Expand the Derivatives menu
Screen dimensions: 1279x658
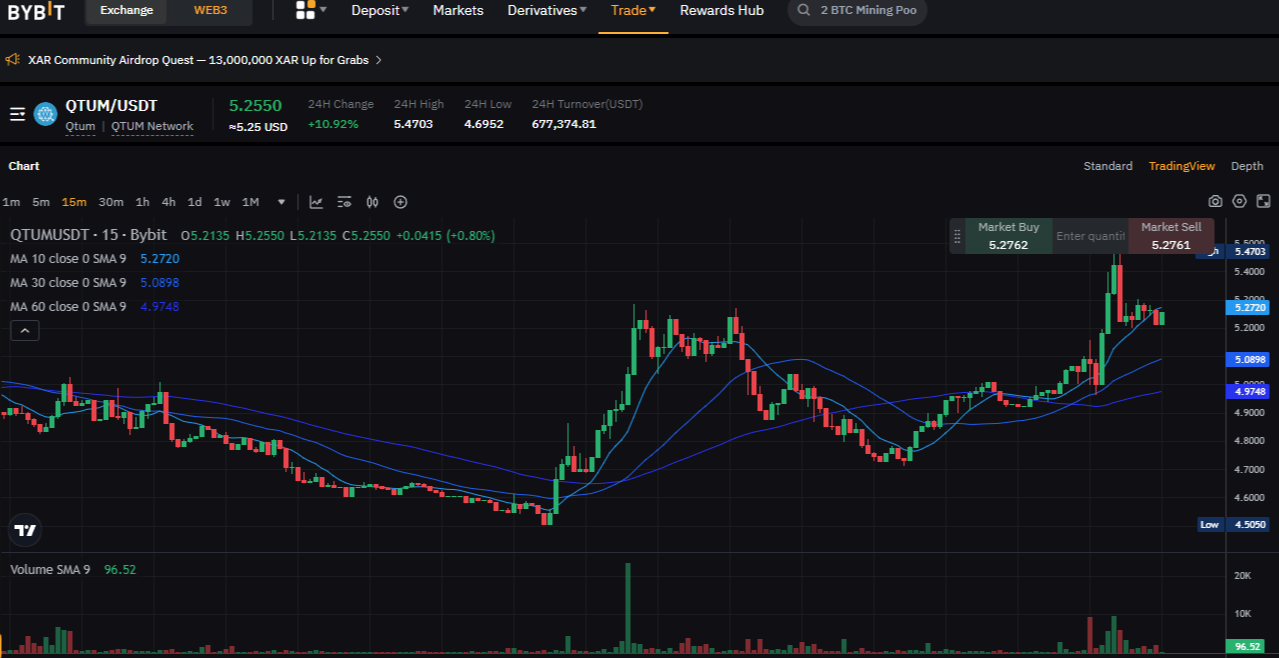point(547,10)
